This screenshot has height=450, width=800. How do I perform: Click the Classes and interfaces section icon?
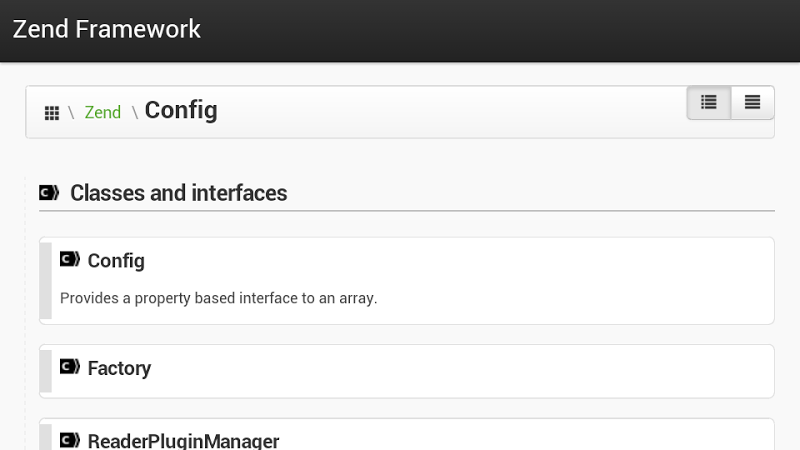(49, 193)
